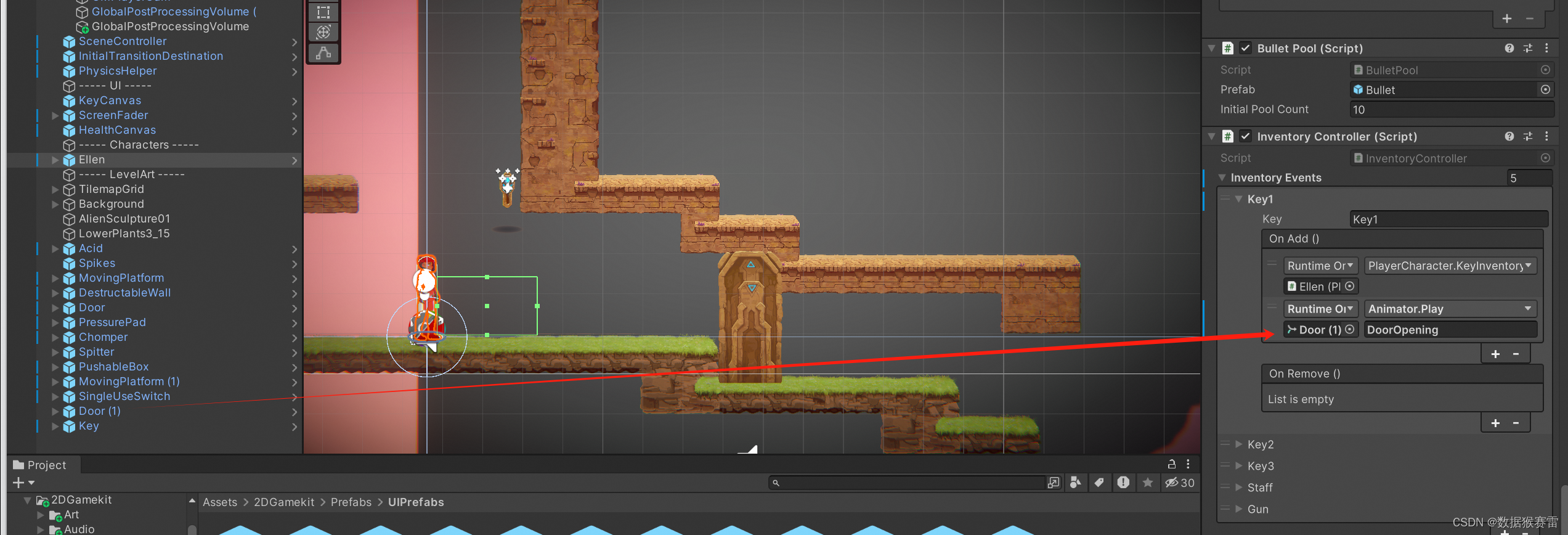Open help for the Bullet Pool script
Image resolution: width=1568 pixels, height=535 pixels.
click(x=1509, y=48)
